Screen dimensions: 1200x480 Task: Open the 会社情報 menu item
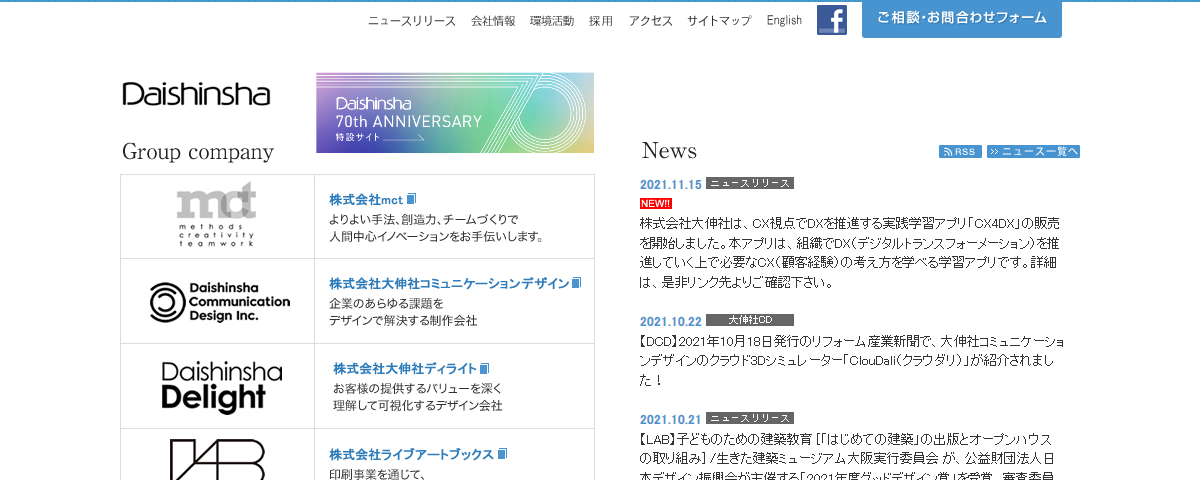tap(493, 21)
